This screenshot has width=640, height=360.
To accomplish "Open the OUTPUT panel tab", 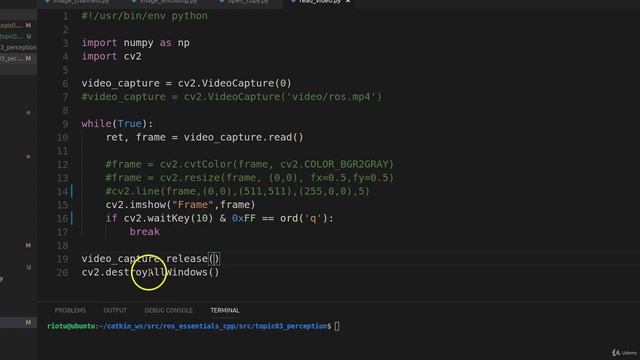I will tap(115, 310).
